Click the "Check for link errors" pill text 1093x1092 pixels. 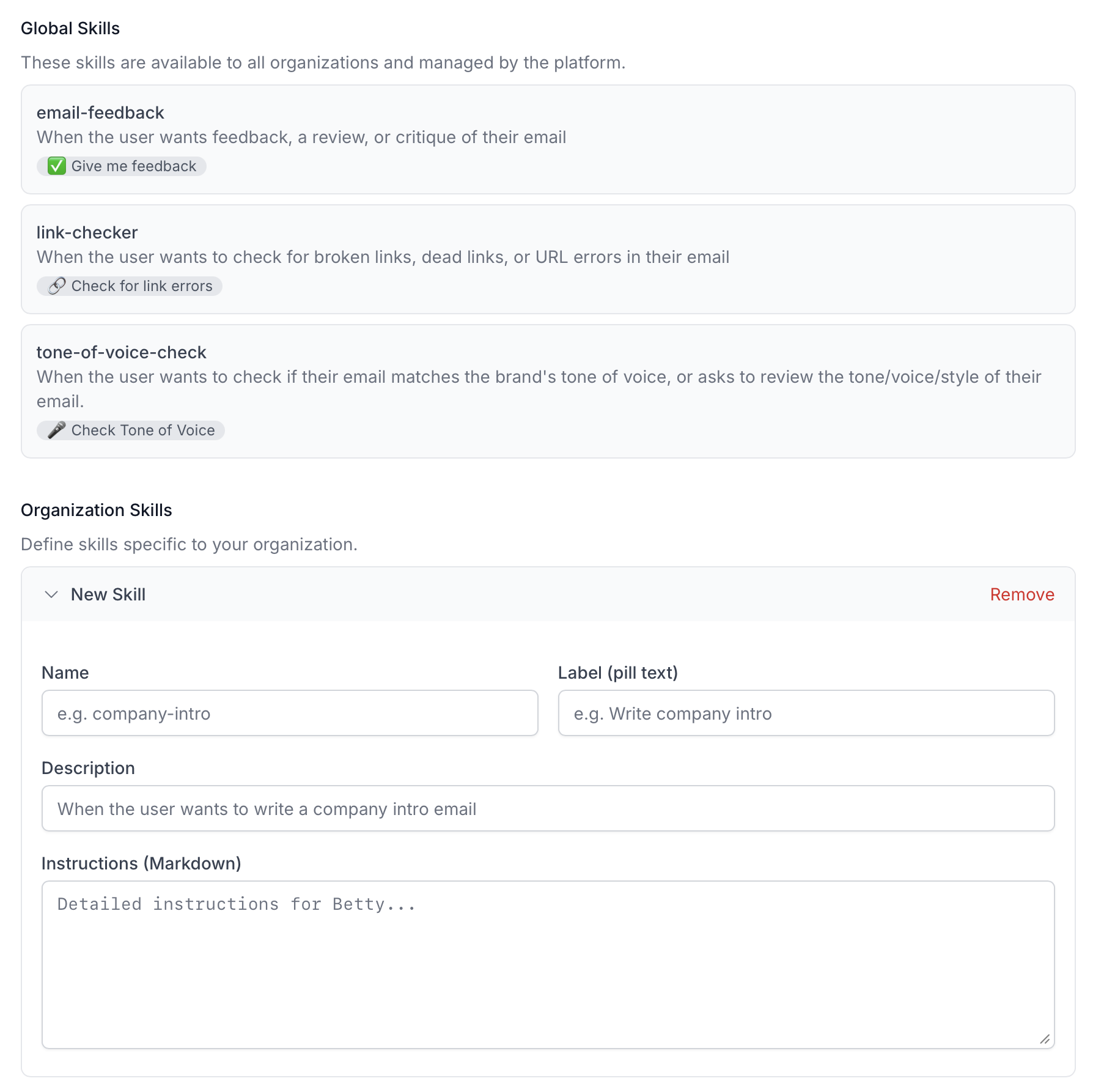[142, 286]
